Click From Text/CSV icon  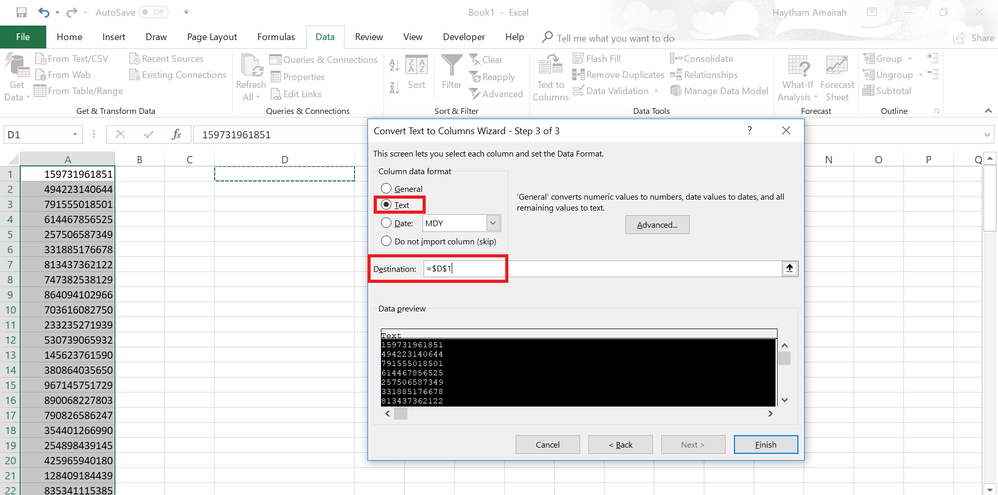click(x=41, y=59)
